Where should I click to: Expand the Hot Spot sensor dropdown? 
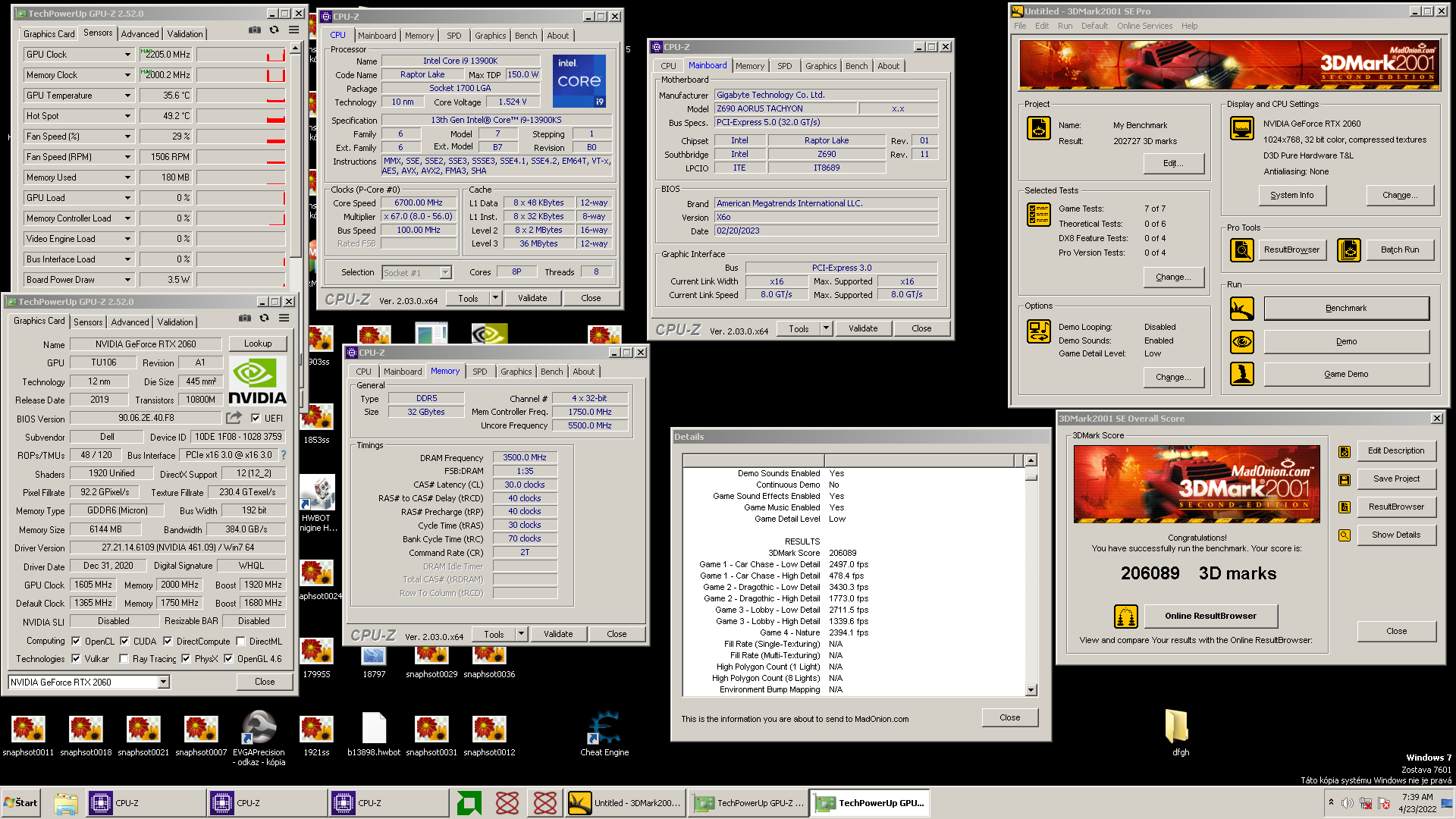coord(127,116)
